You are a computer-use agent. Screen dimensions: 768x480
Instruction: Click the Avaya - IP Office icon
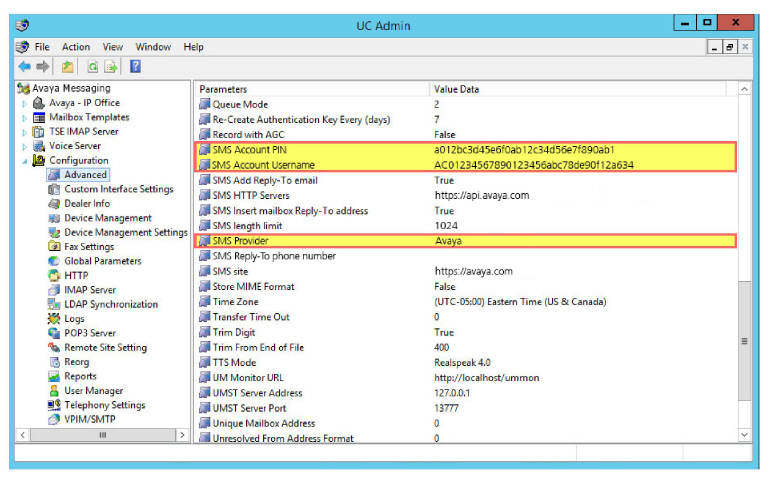click(x=39, y=103)
